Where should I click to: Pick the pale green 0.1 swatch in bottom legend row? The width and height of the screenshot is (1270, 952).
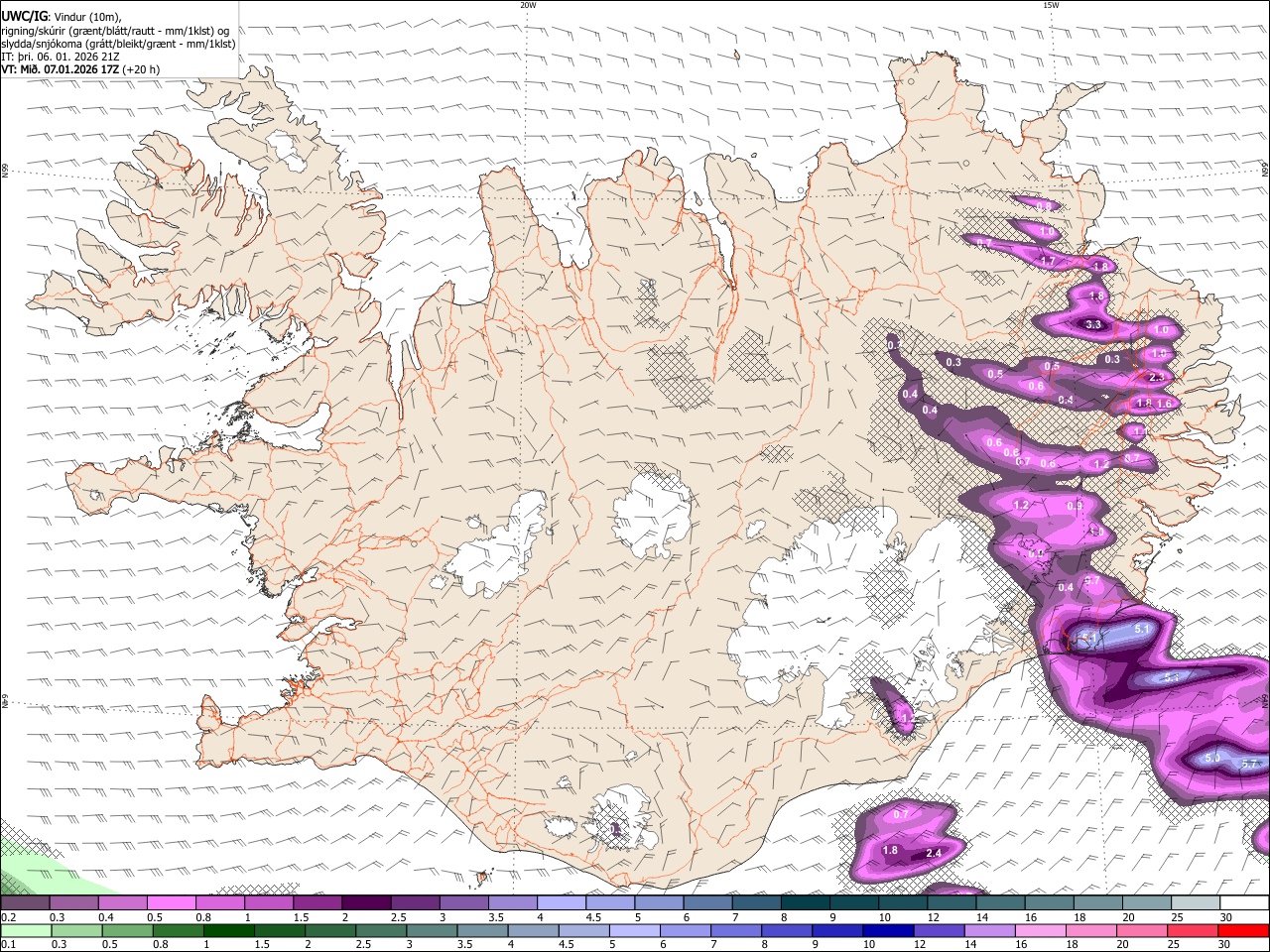point(25,930)
